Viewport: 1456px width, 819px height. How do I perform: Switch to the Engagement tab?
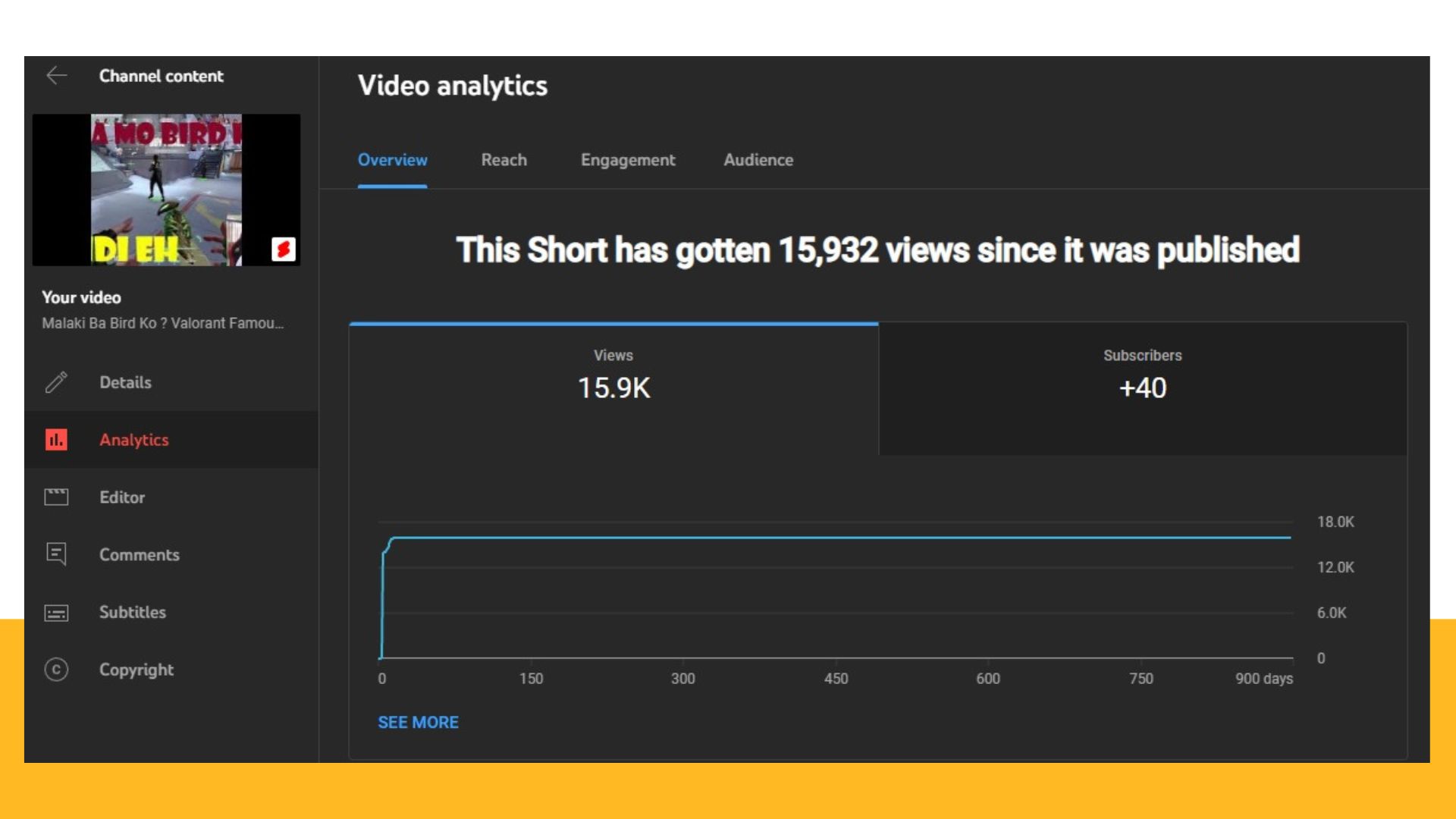tap(627, 160)
